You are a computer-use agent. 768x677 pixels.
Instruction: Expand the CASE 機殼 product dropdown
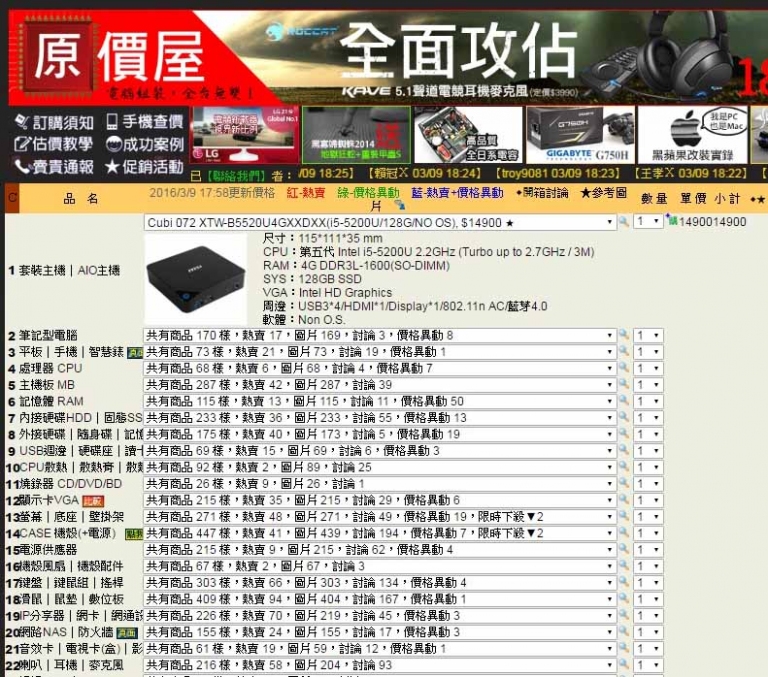380,533
